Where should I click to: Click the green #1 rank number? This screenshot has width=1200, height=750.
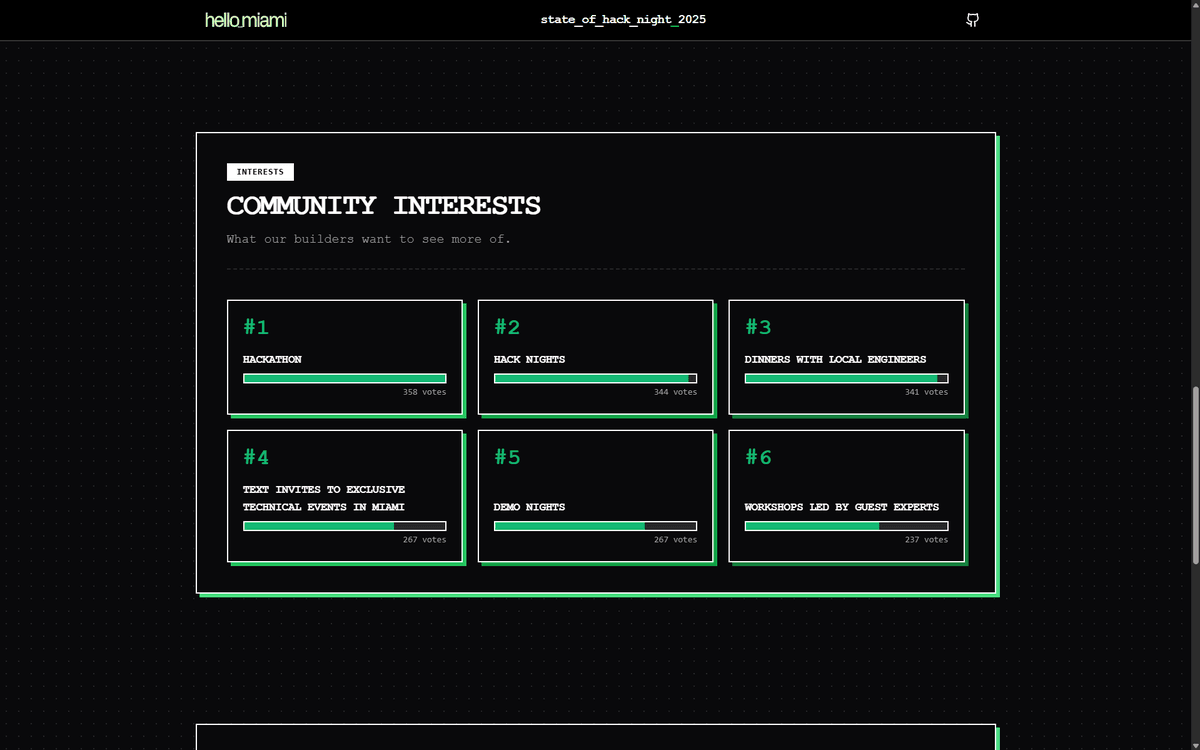click(256, 327)
